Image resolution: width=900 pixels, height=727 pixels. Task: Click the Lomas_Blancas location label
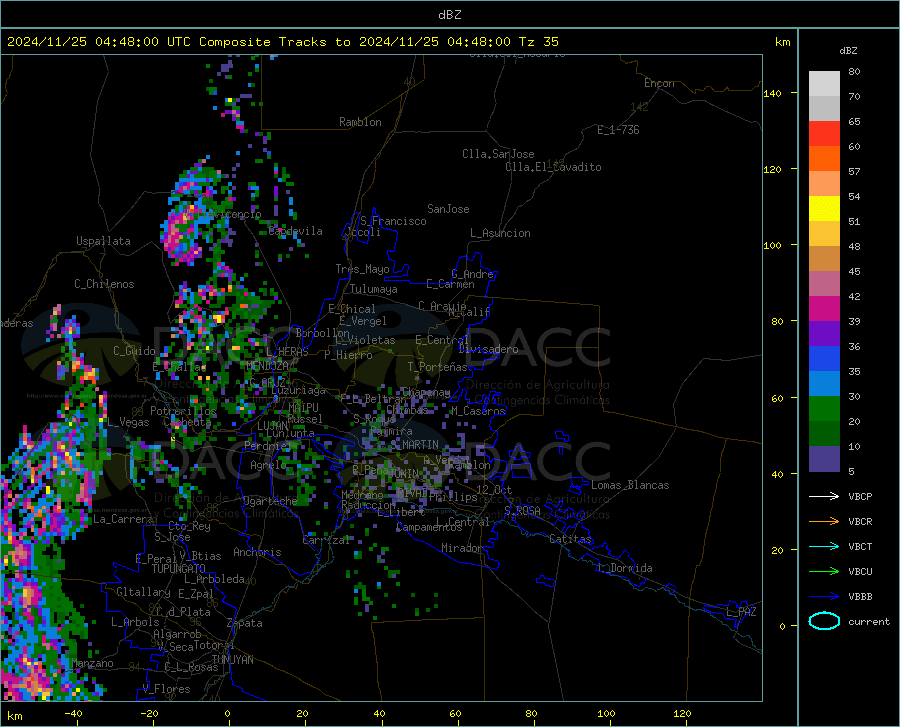(x=630, y=485)
